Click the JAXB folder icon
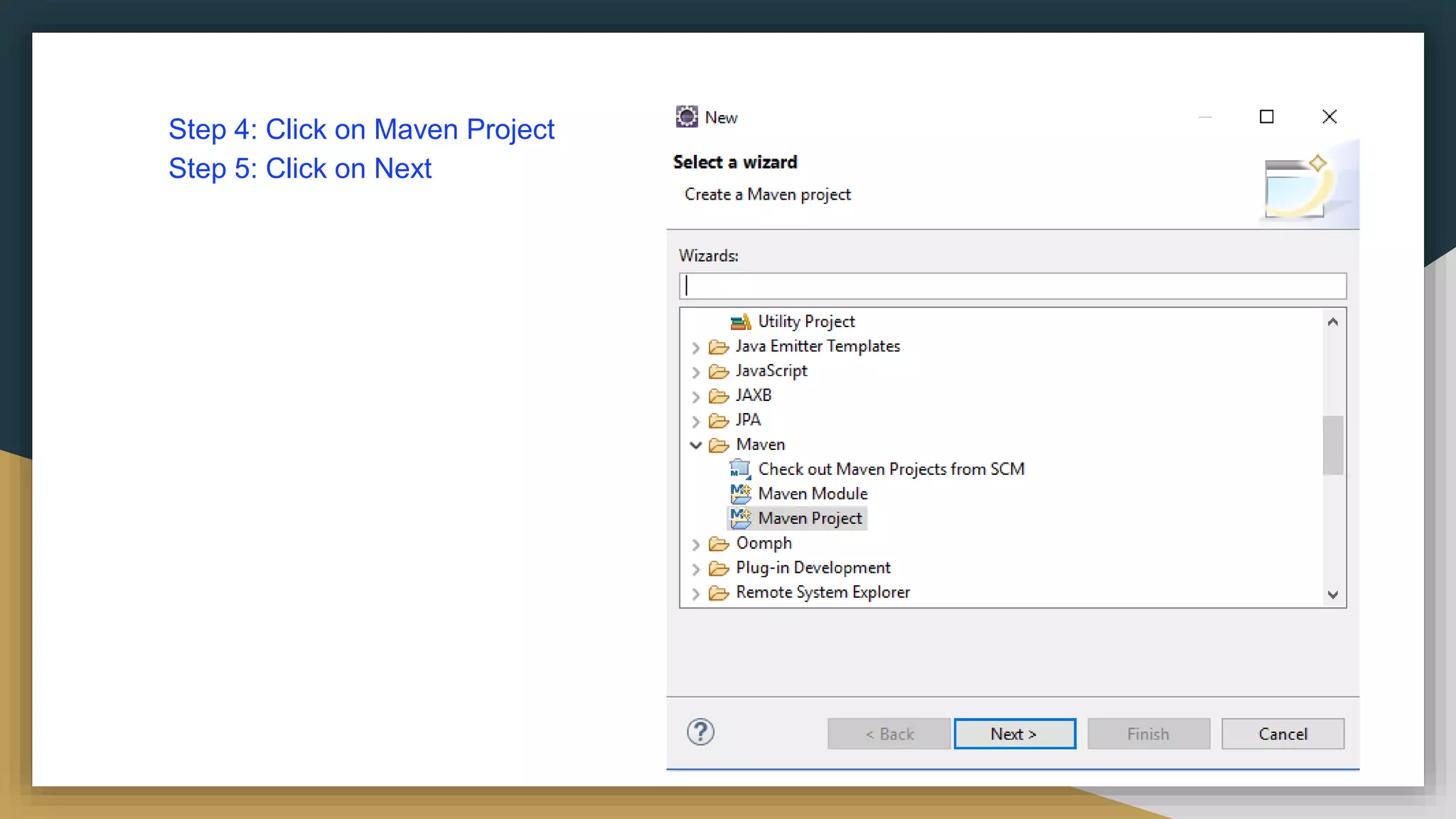The height and width of the screenshot is (819, 1456). [719, 396]
